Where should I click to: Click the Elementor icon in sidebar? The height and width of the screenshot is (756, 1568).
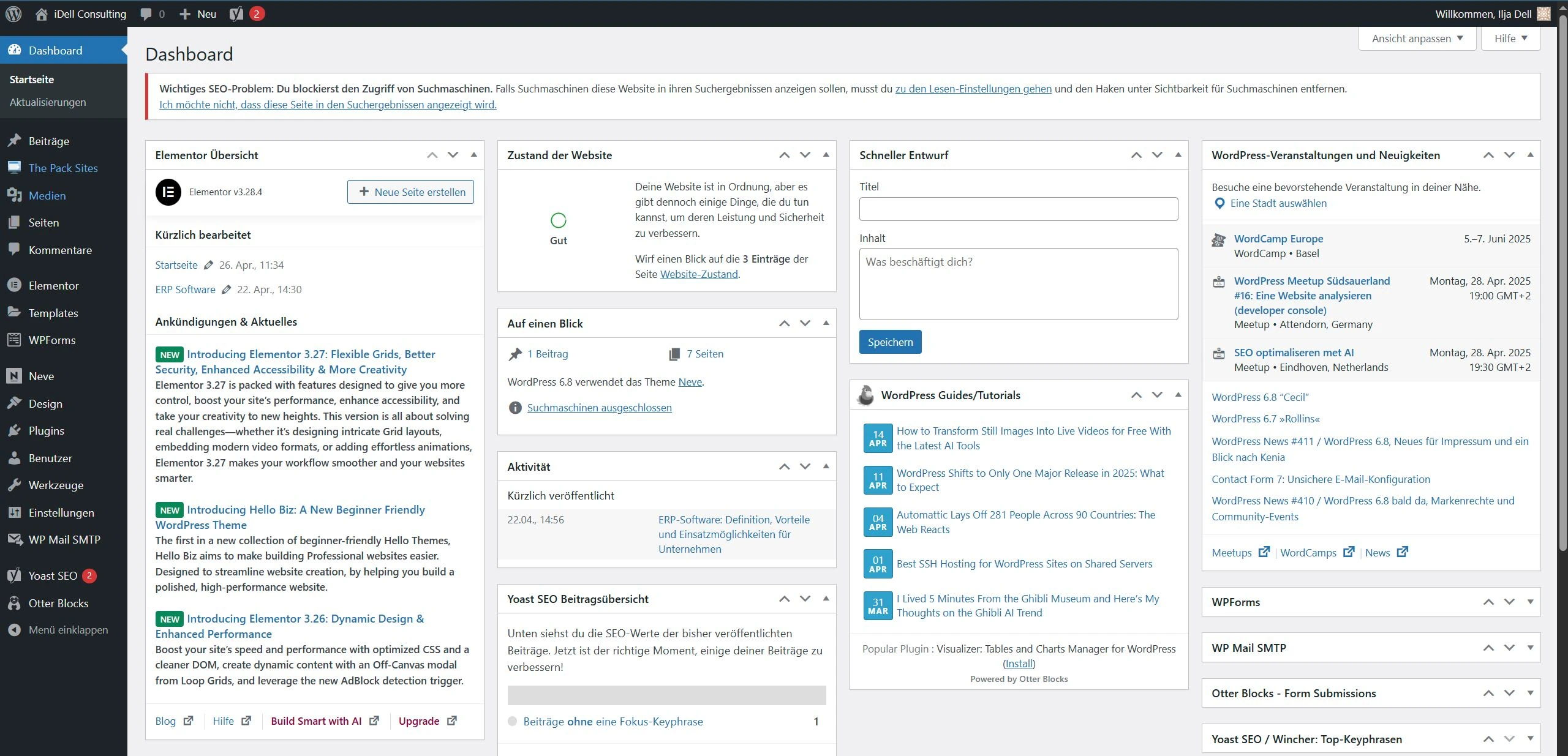[14, 285]
